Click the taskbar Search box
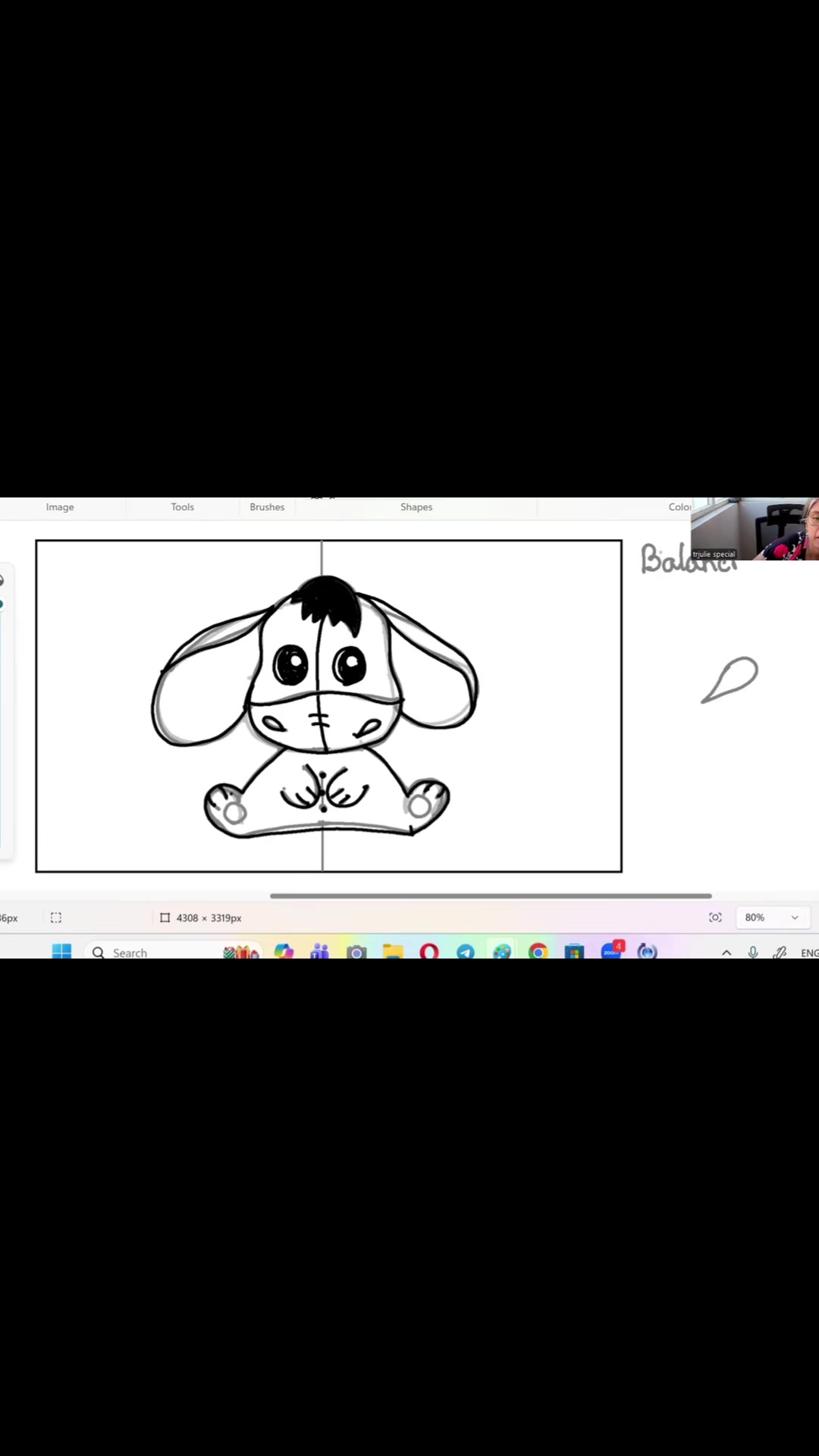 174,952
